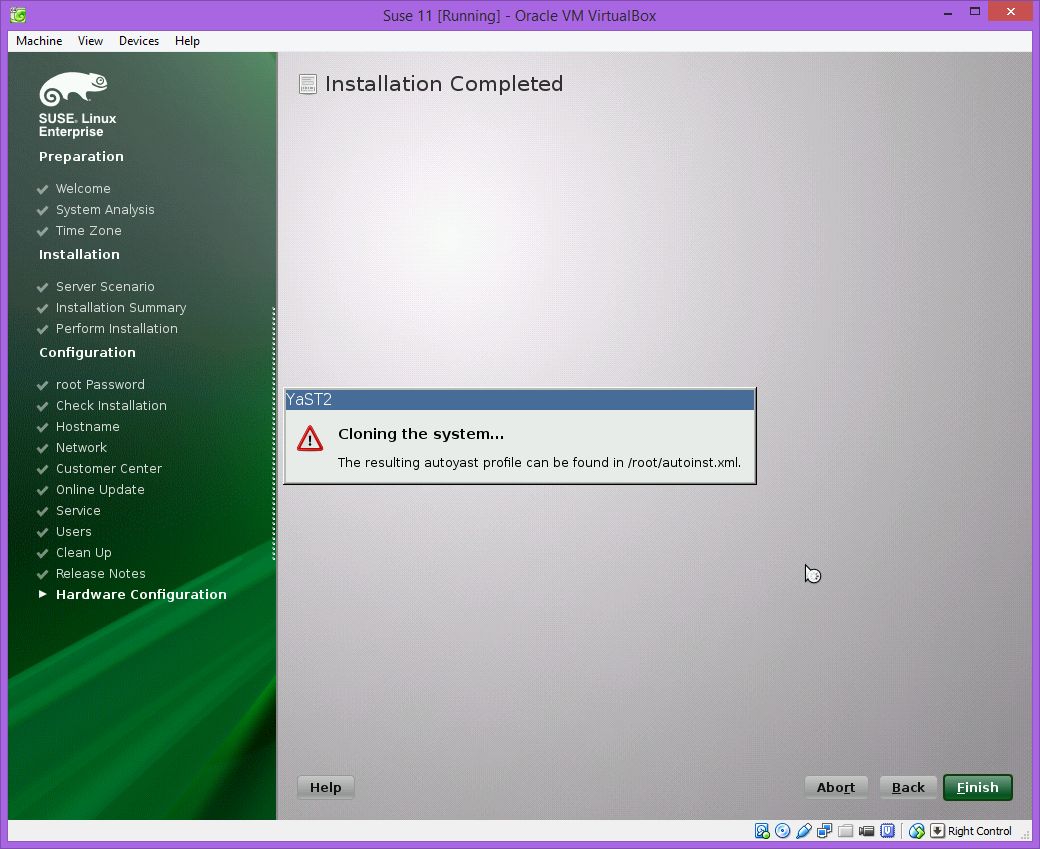Open the Machine menu
Image resolution: width=1040 pixels, height=849 pixels.
click(39, 40)
